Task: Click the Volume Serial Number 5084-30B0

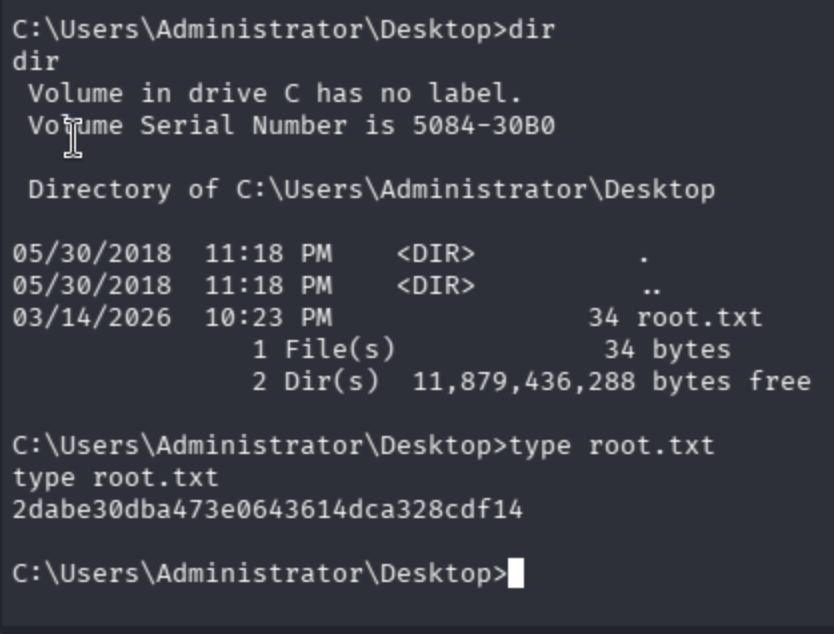Action: pyautogui.click(x=483, y=126)
